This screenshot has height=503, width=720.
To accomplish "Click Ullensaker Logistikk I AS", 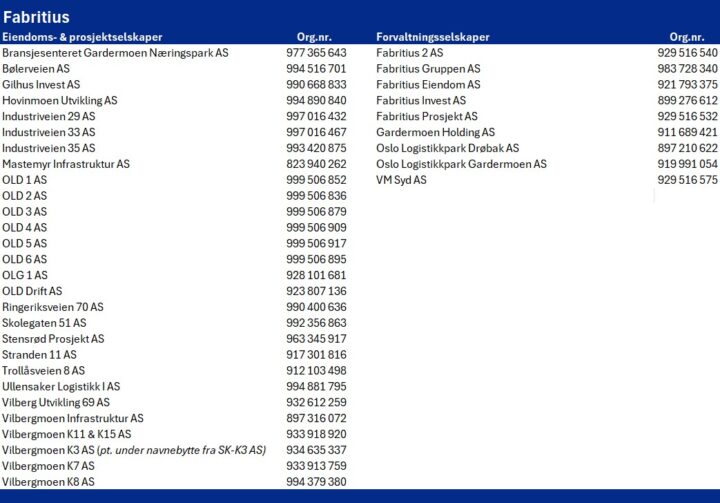I will [x=61, y=387].
